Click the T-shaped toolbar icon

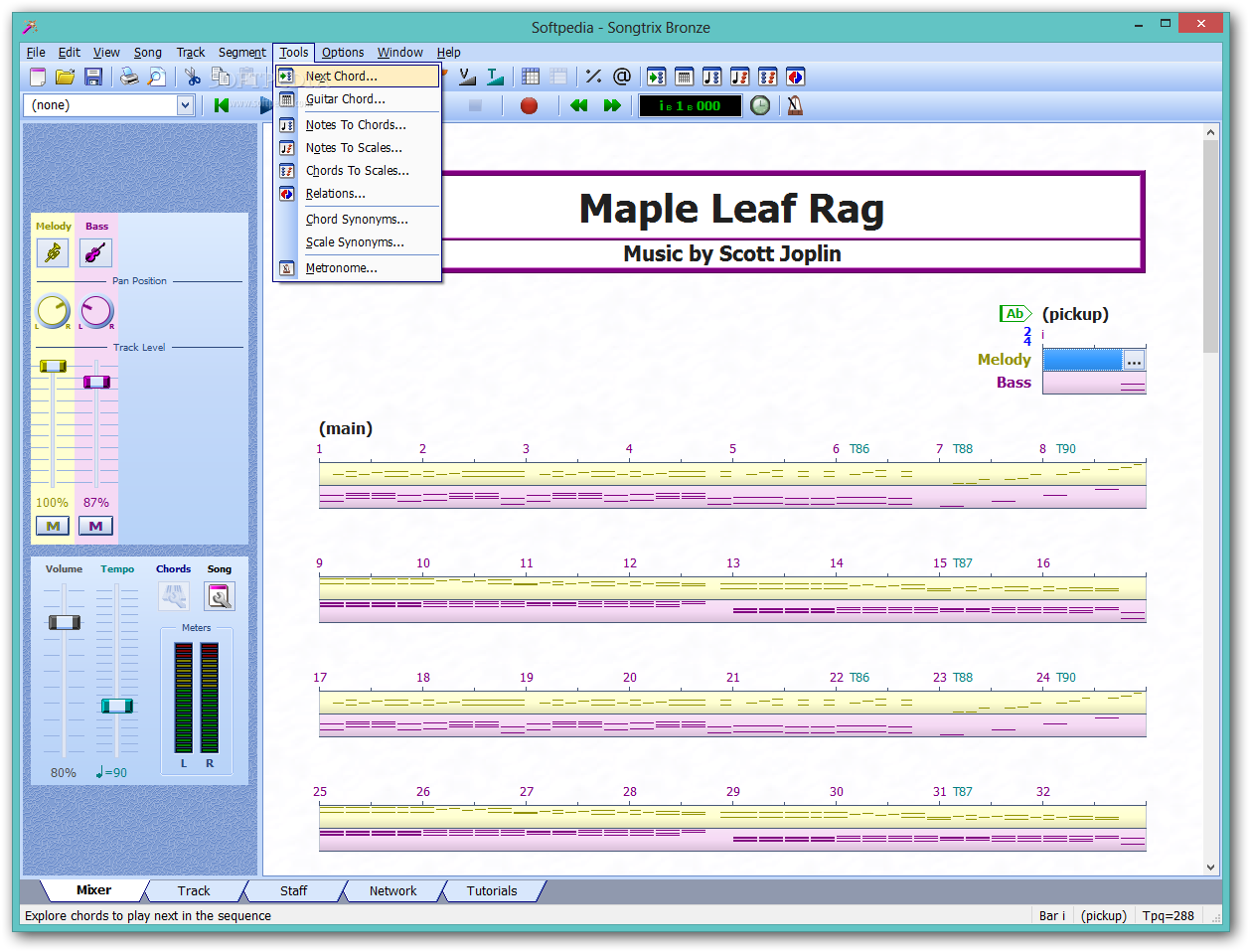point(495,77)
